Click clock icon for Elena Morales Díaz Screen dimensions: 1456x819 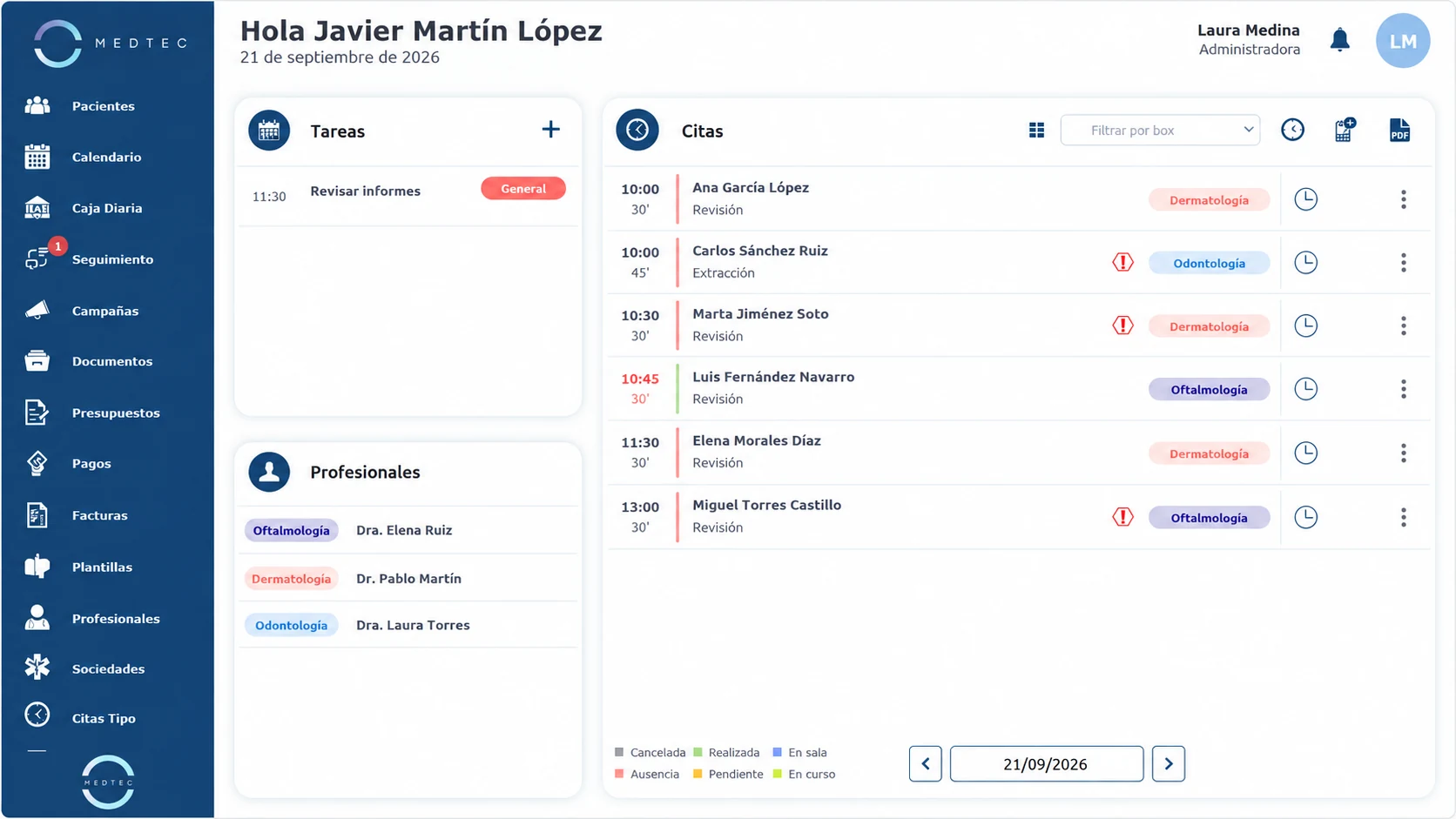pyautogui.click(x=1305, y=453)
